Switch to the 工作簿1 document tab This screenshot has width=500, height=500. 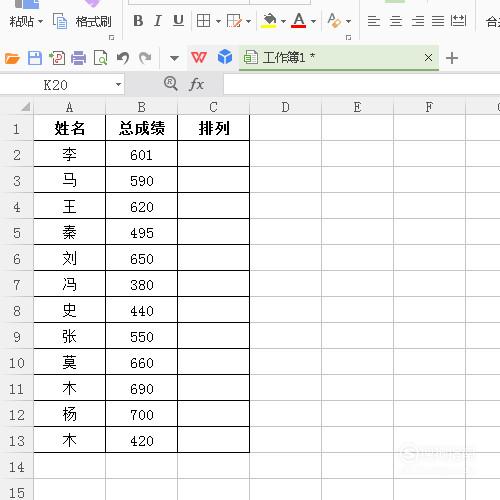pos(339,58)
